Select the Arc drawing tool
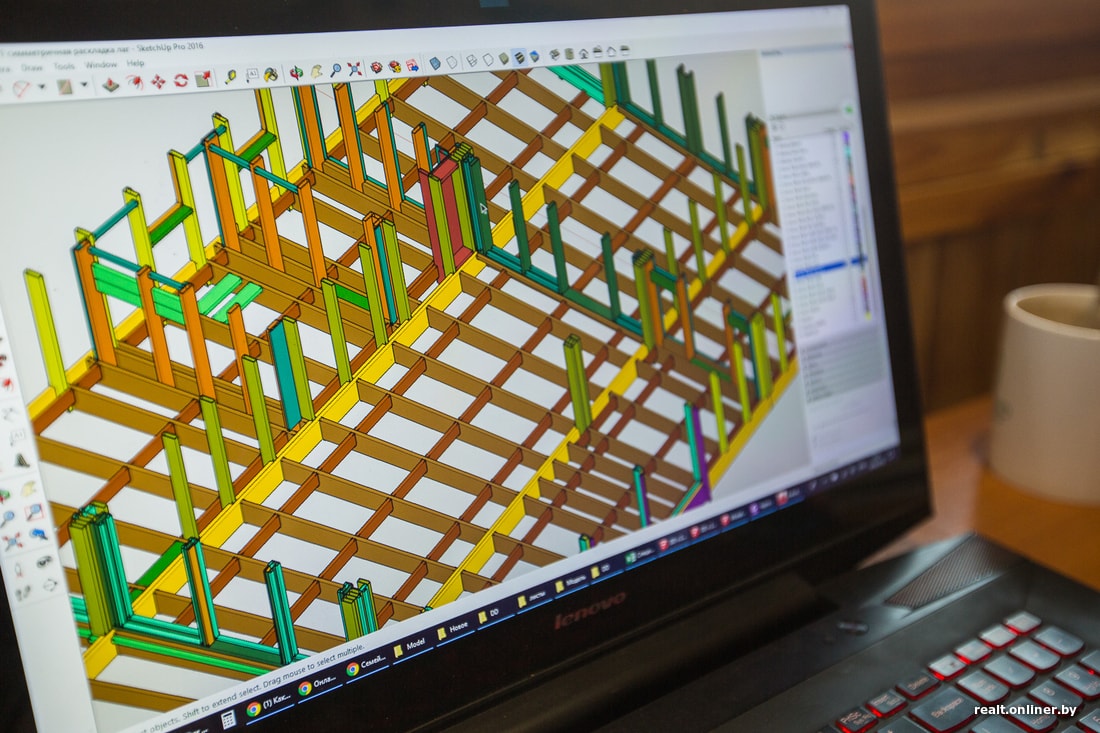 tap(20, 88)
